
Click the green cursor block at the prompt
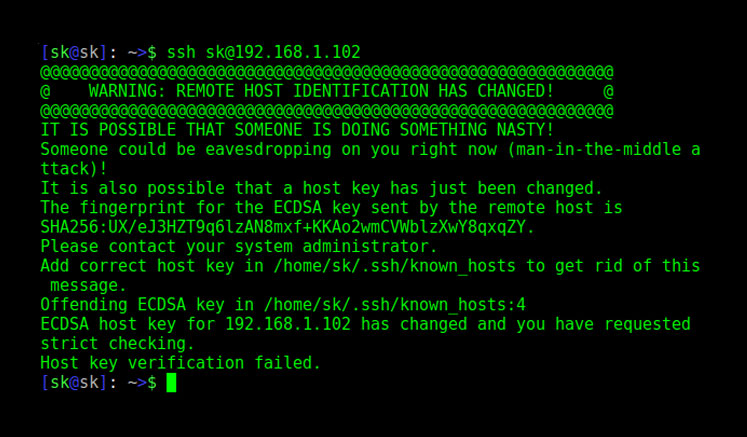(171, 382)
